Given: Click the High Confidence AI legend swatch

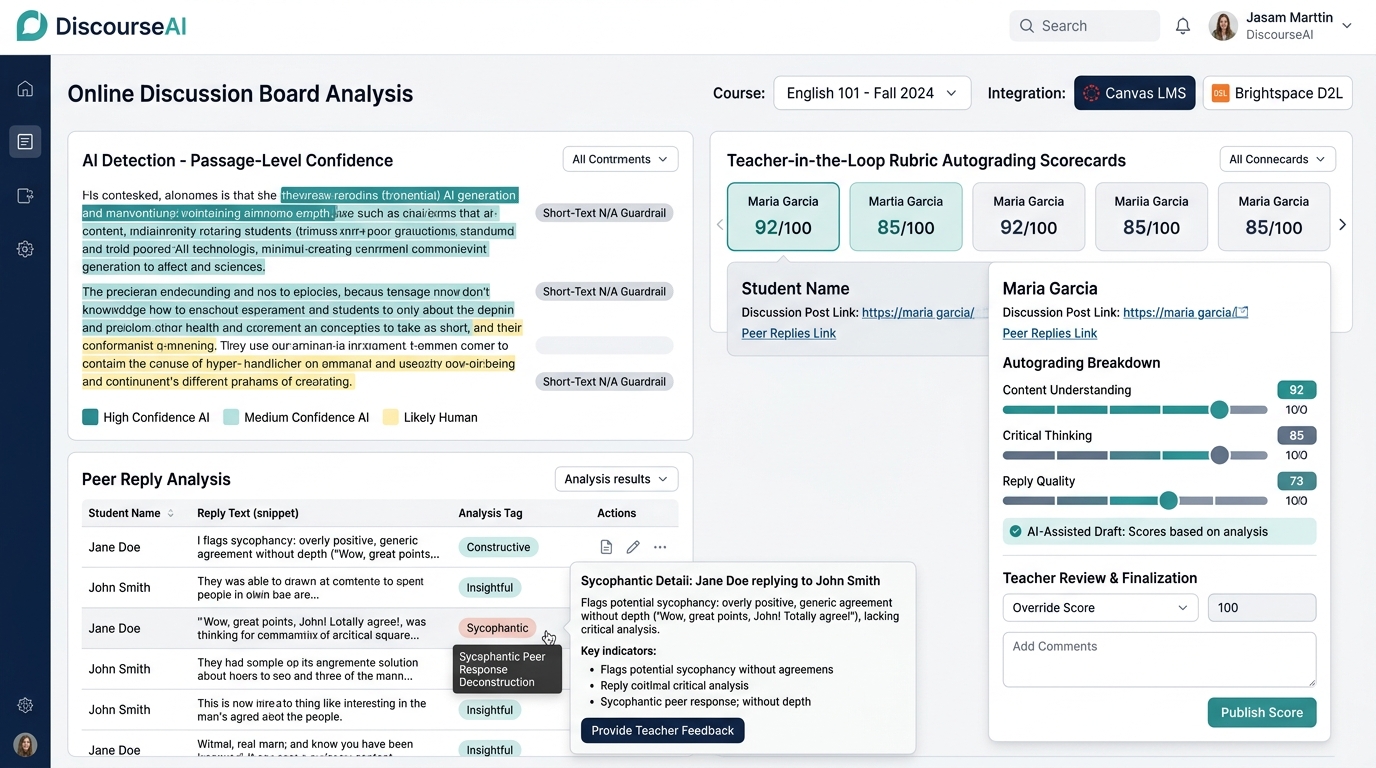Looking at the screenshot, I should click(90, 417).
